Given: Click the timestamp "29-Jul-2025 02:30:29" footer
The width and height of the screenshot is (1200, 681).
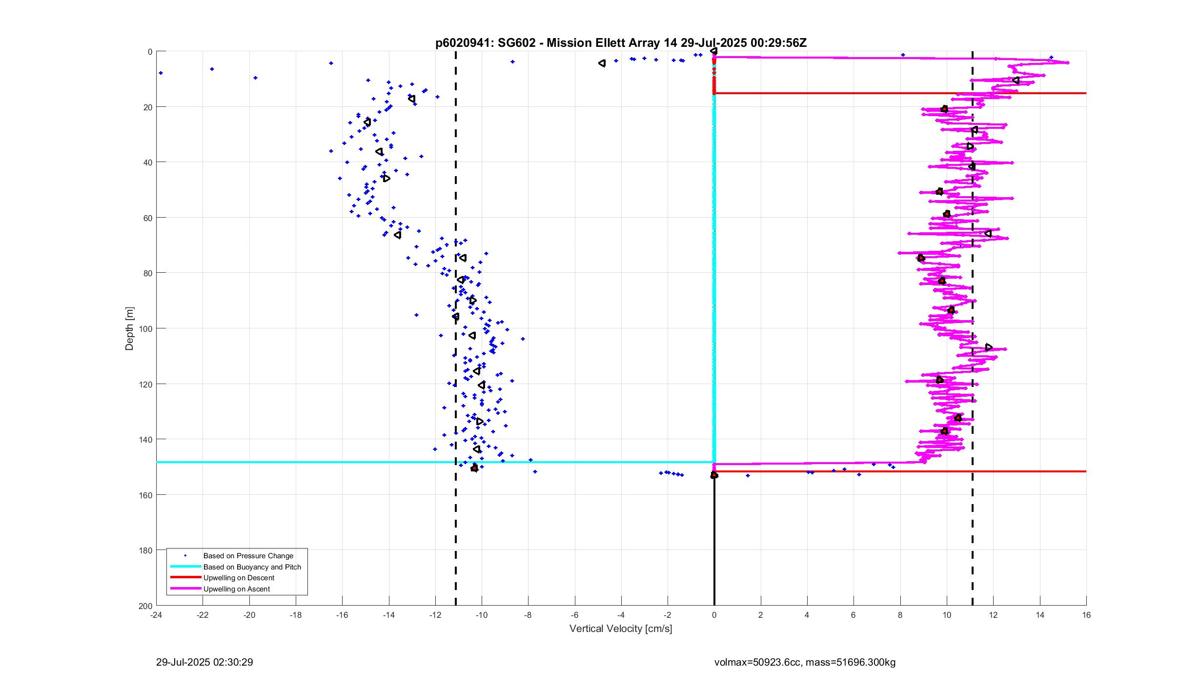Looking at the screenshot, I should pyautogui.click(x=204, y=662).
